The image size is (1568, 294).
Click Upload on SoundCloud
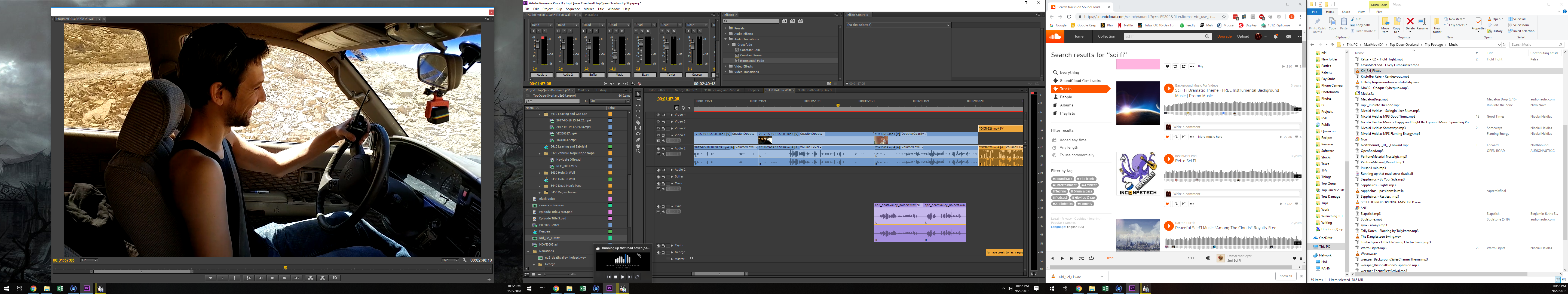1243,36
